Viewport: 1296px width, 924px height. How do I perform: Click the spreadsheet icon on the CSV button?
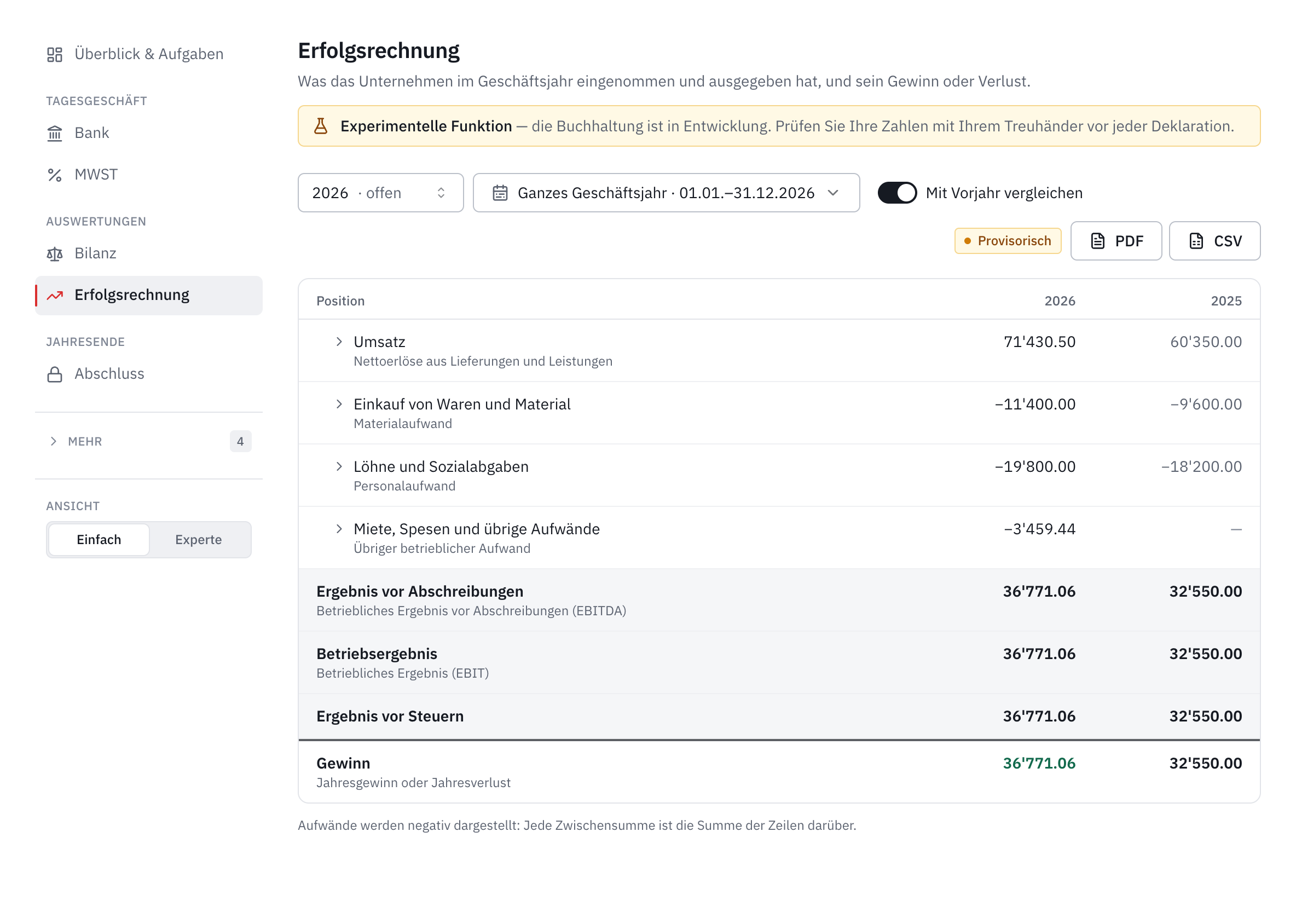pyautogui.click(x=1196, y=241)
